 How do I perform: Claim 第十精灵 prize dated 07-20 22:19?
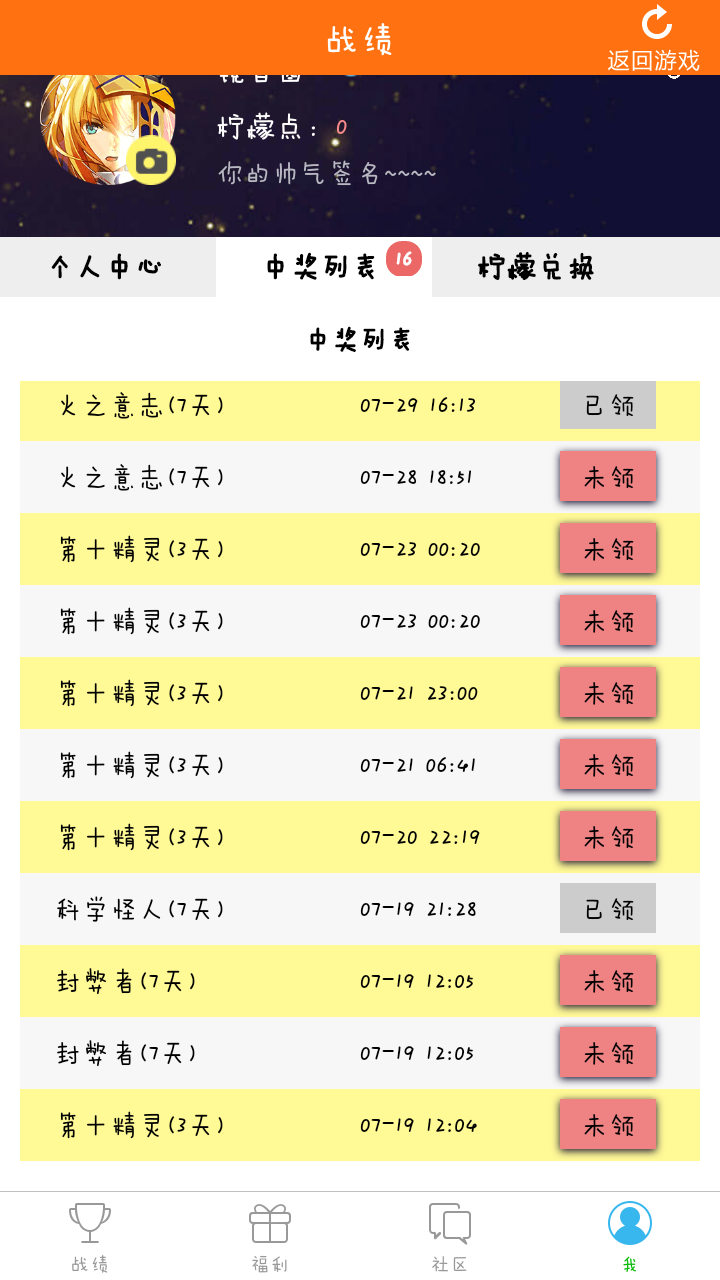click(608, 837)
